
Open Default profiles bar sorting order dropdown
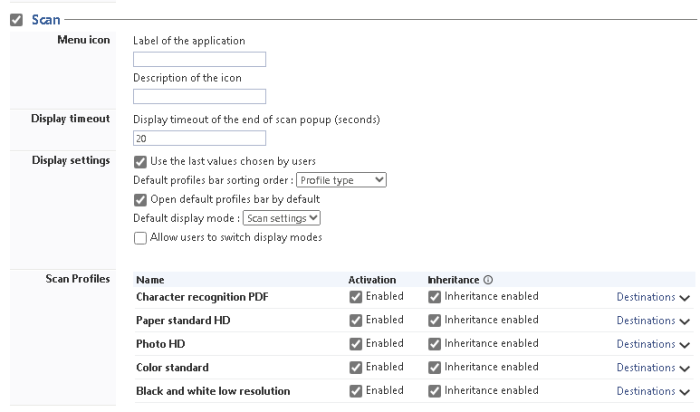point(342,180)
